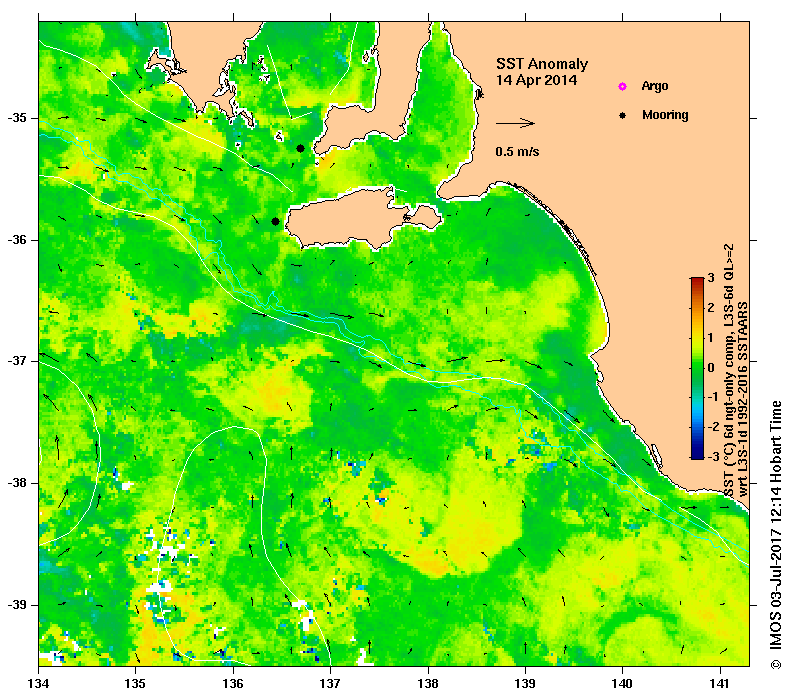Click longitude label 138

point(428,684)
